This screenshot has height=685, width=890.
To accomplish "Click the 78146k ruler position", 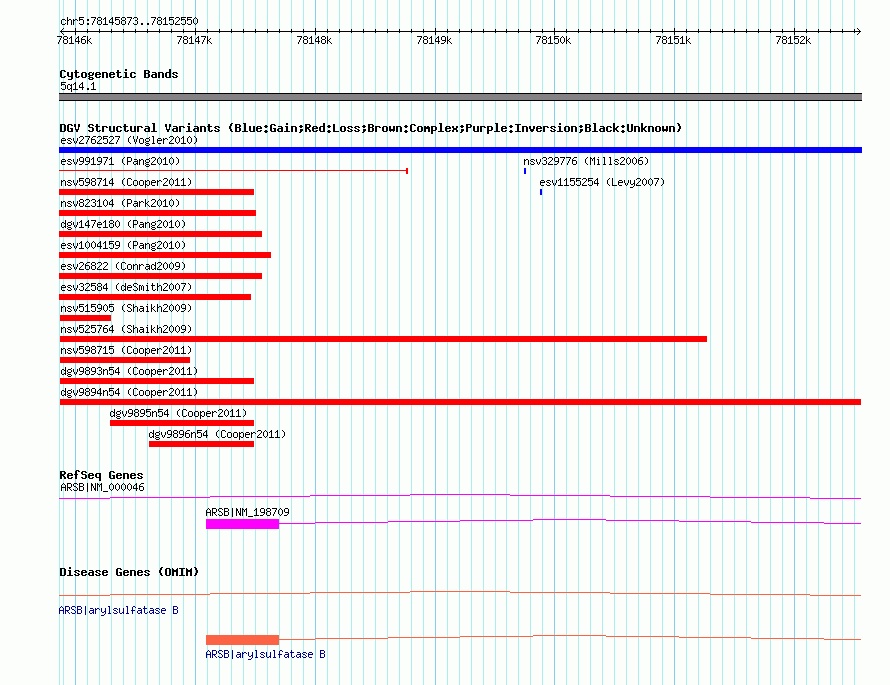I will (x=74, y=40).
